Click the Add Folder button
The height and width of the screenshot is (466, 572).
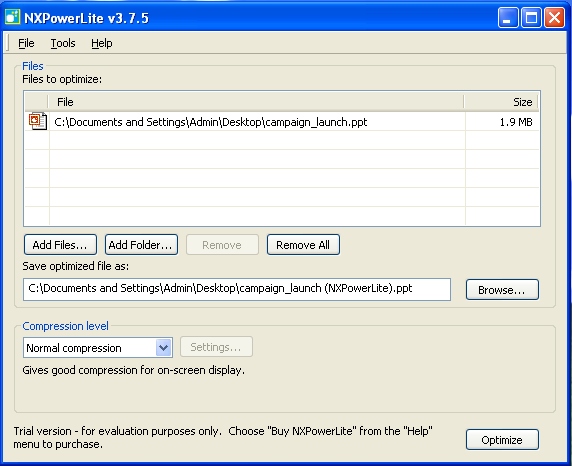pos(141,244)
